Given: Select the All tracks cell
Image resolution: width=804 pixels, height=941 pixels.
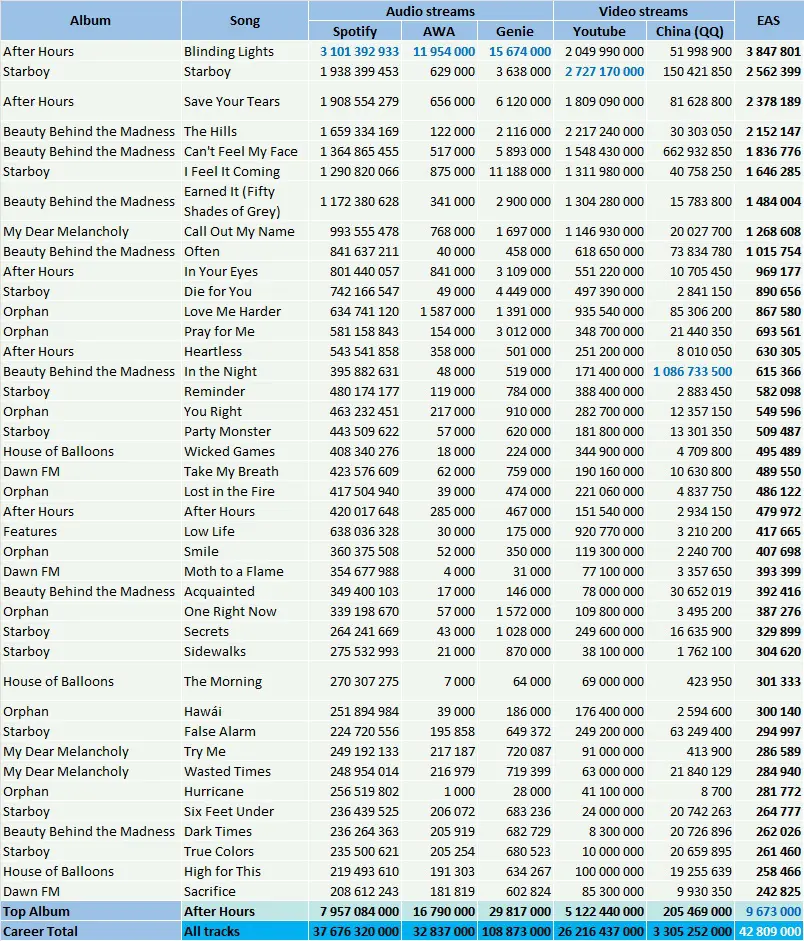Looking at the screenshot, I should (x=245, y=931).
